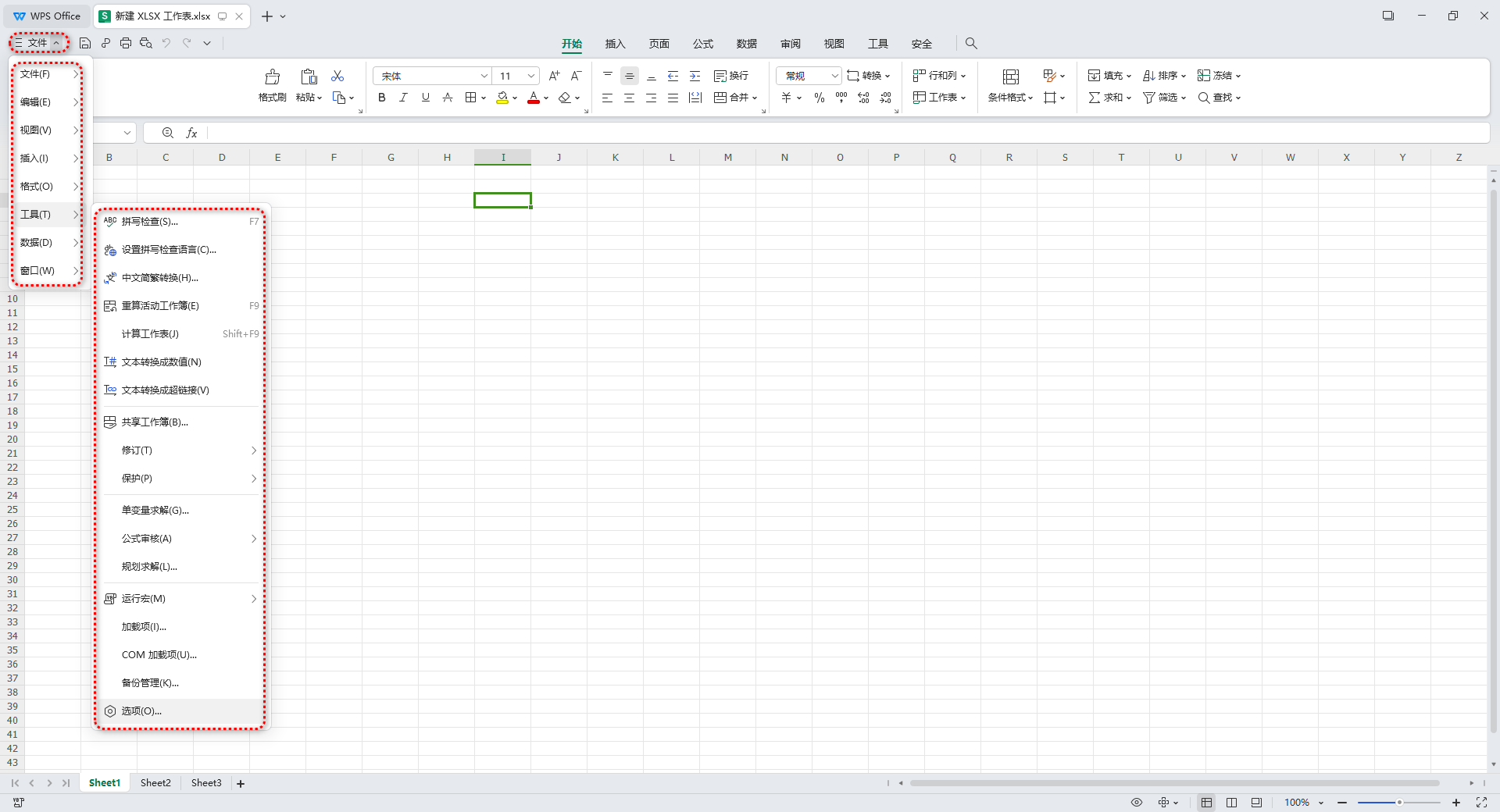Click the Cut scissors icon
The image size is (1500, 812).
pyautogui.click(x=337, y=76)
